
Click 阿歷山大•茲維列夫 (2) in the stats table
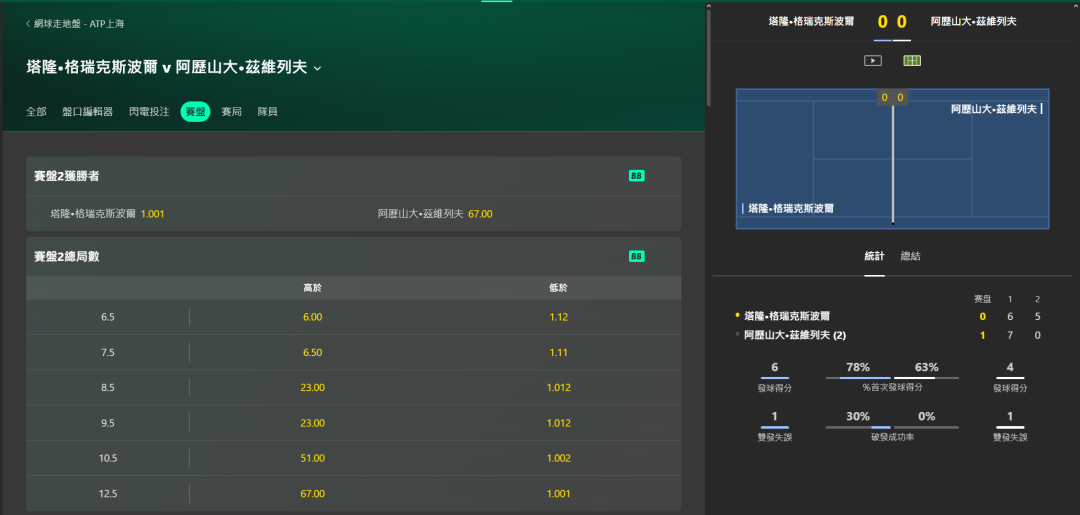[x=795, y=335]
